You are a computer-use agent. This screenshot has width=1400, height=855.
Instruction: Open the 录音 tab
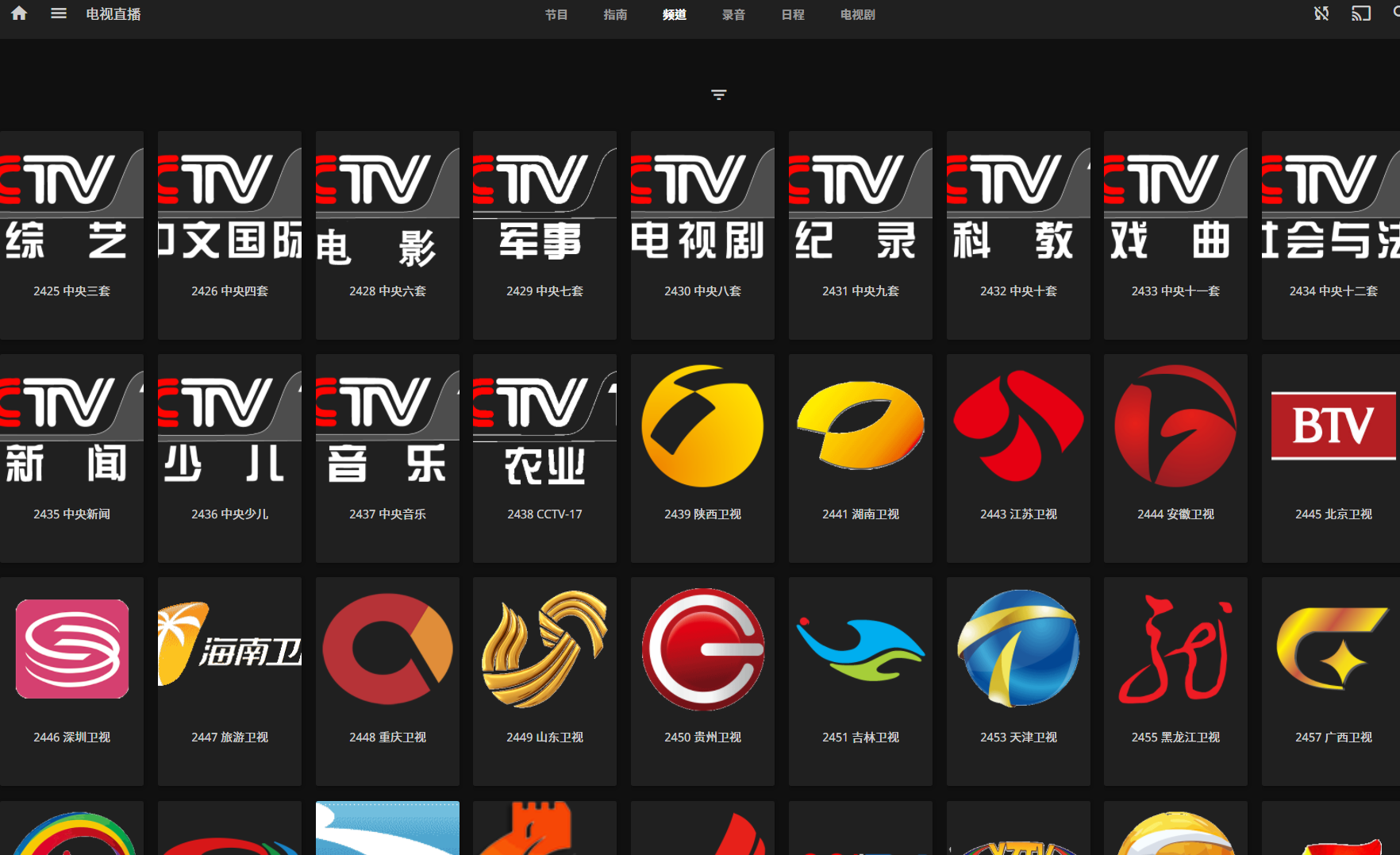[733, 14]
